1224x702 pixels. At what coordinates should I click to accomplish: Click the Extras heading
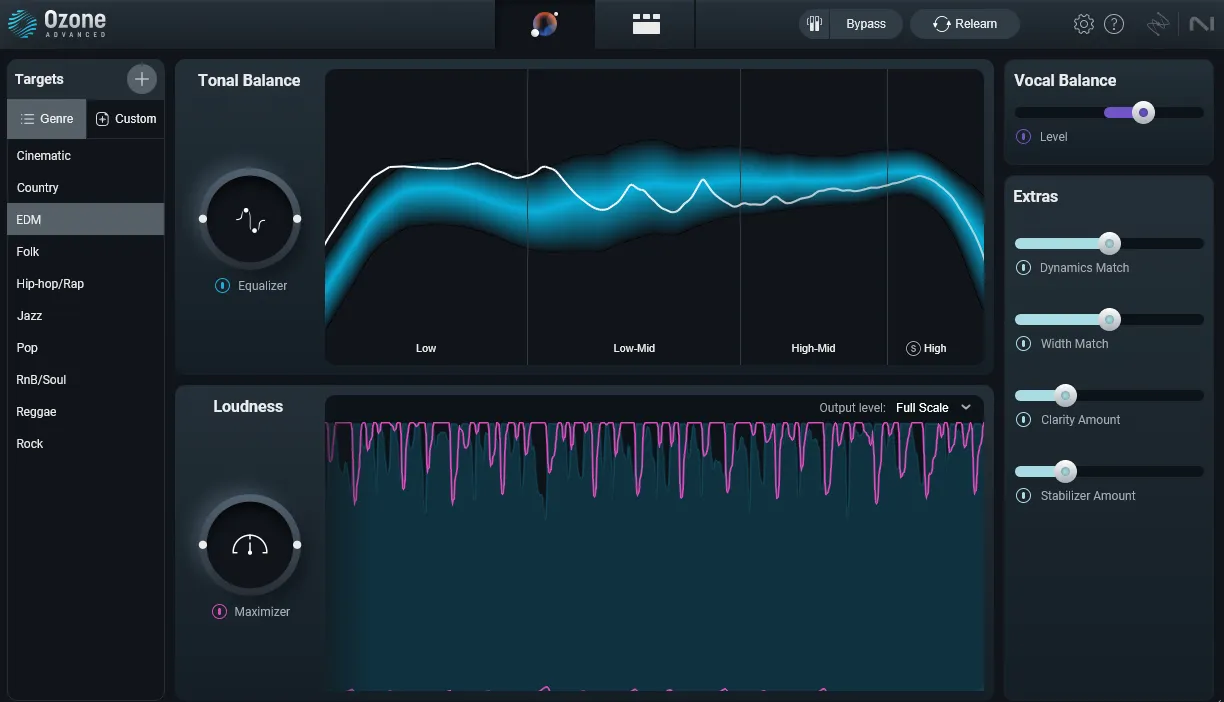[1036, 197]
